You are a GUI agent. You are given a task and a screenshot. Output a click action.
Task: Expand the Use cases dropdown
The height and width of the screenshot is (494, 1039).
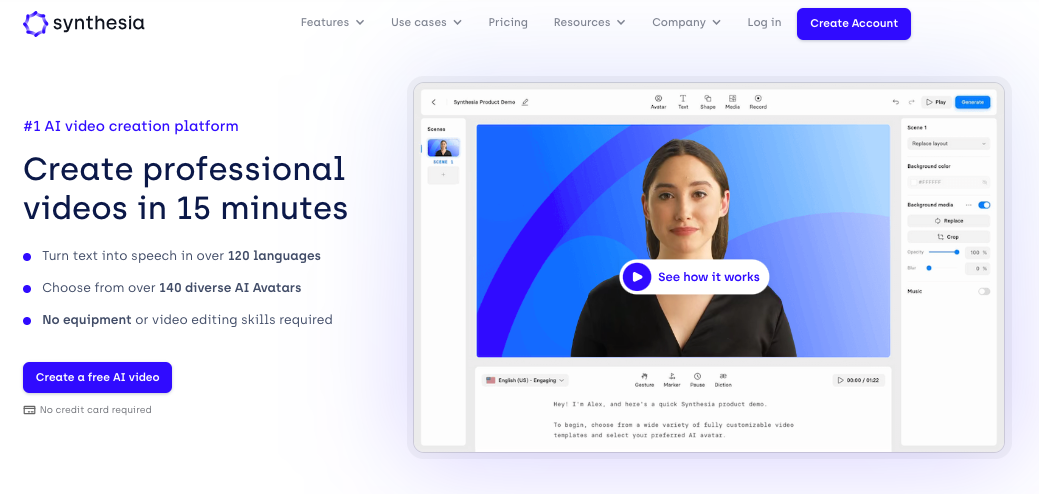click(x=426, y=22)
